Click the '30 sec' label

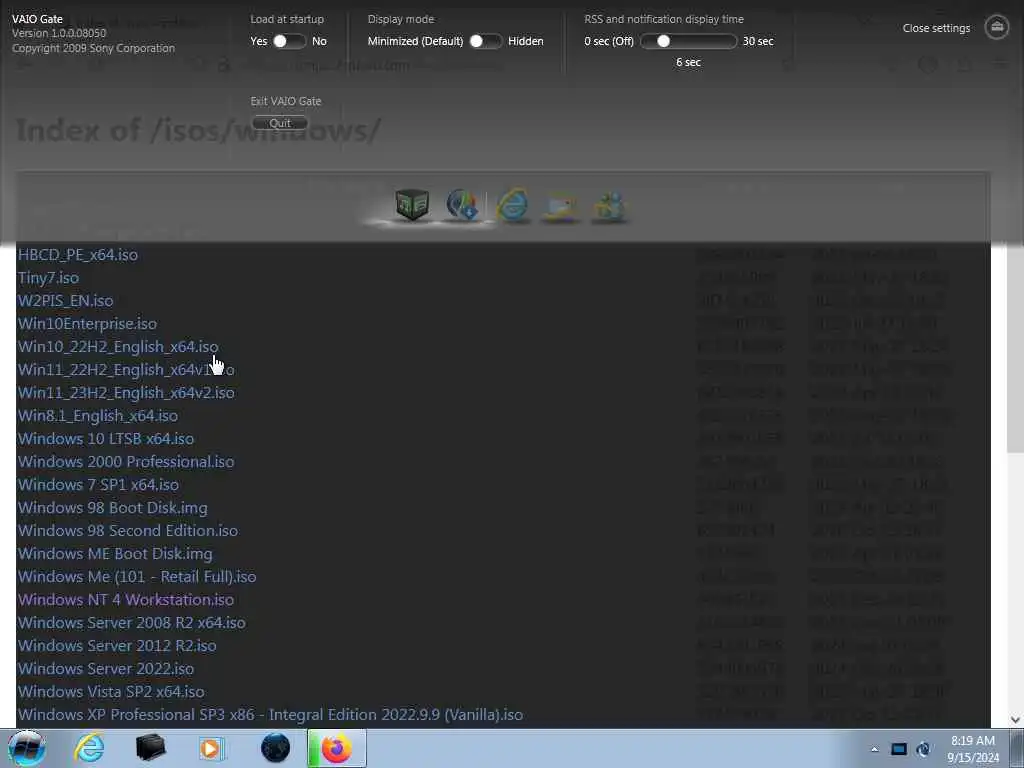point(758,41)
